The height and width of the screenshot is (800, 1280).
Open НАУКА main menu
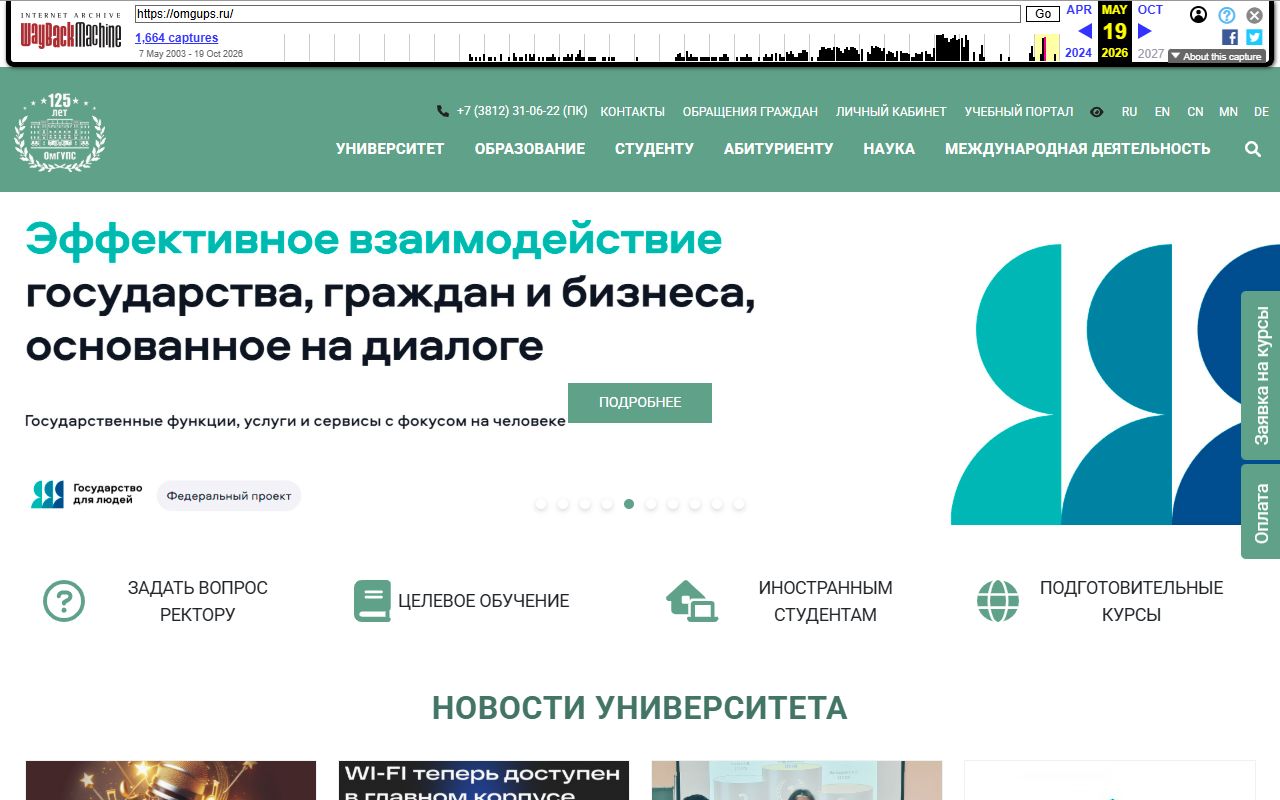(x=889, y=149)
